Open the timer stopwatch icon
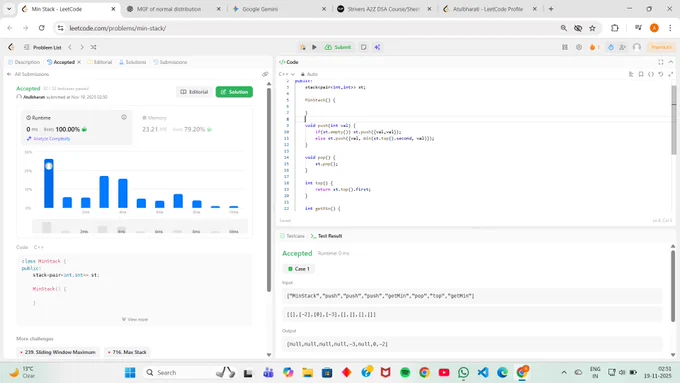This screenshot has width=680, height=383. pos(611,47)
